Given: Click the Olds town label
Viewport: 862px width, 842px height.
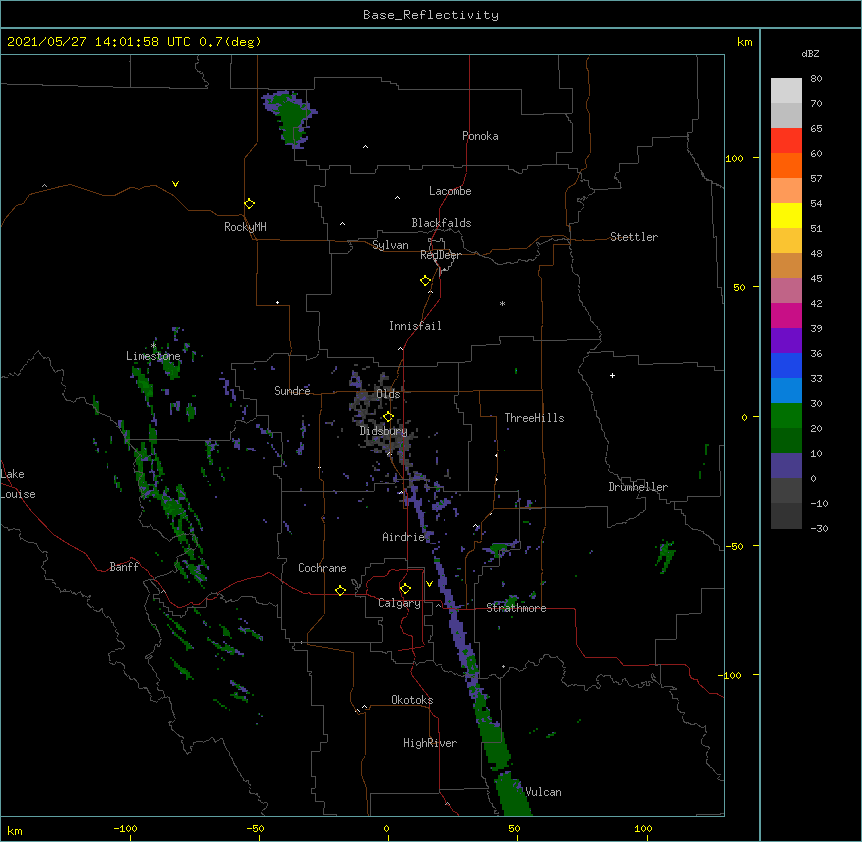Looking at the screenshot, I should (x=388, y=394).
